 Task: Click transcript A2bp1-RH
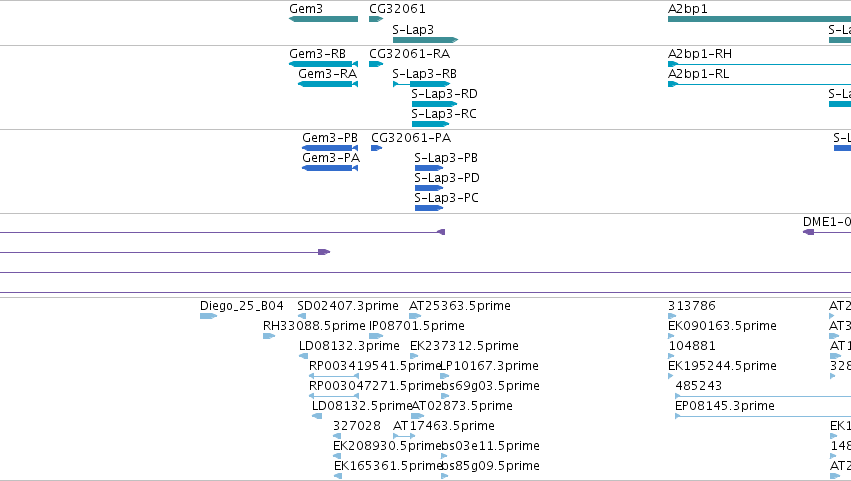click(x=759, y=64)
